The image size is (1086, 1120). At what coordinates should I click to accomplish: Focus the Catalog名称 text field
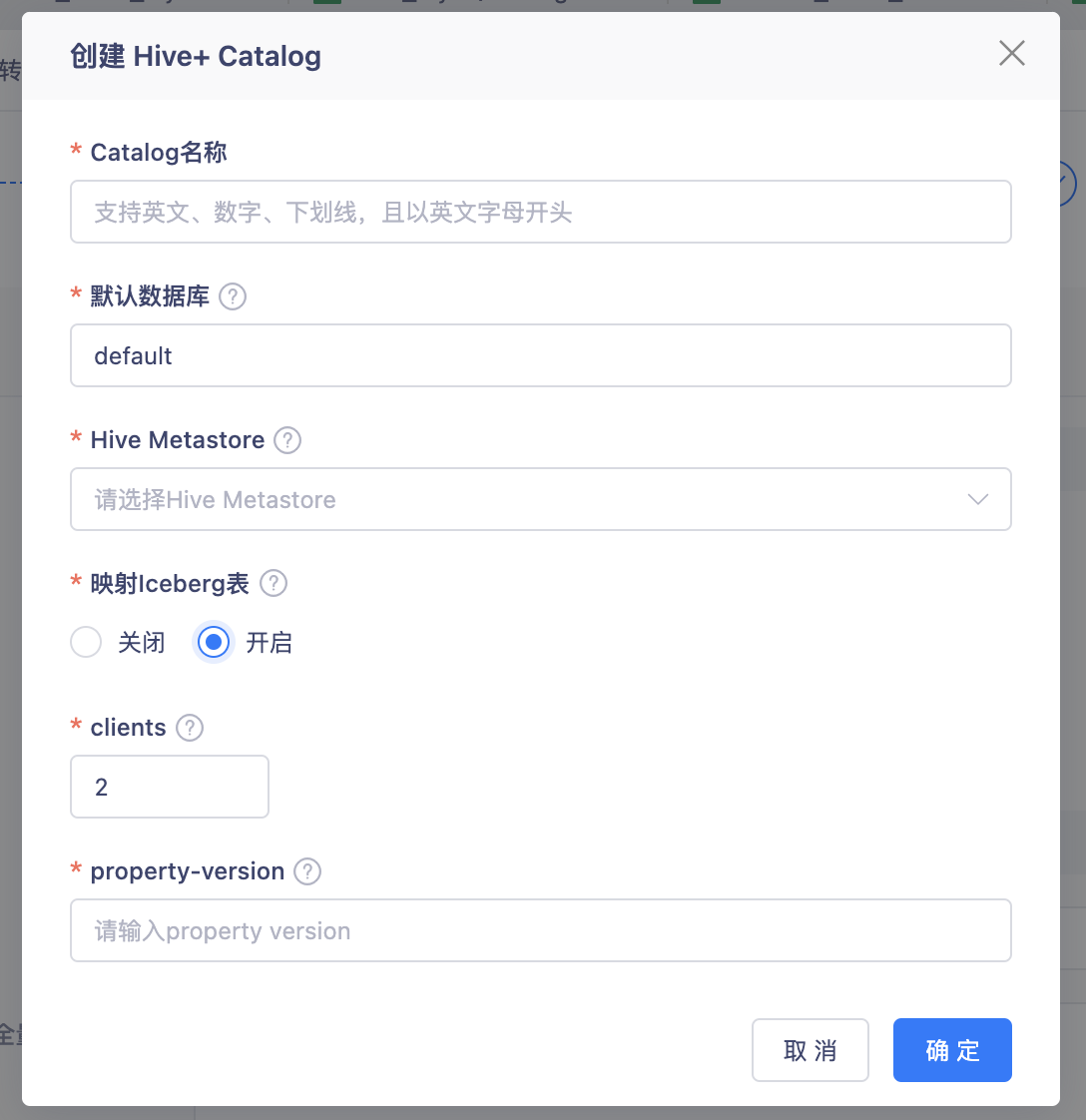[541, 212]
